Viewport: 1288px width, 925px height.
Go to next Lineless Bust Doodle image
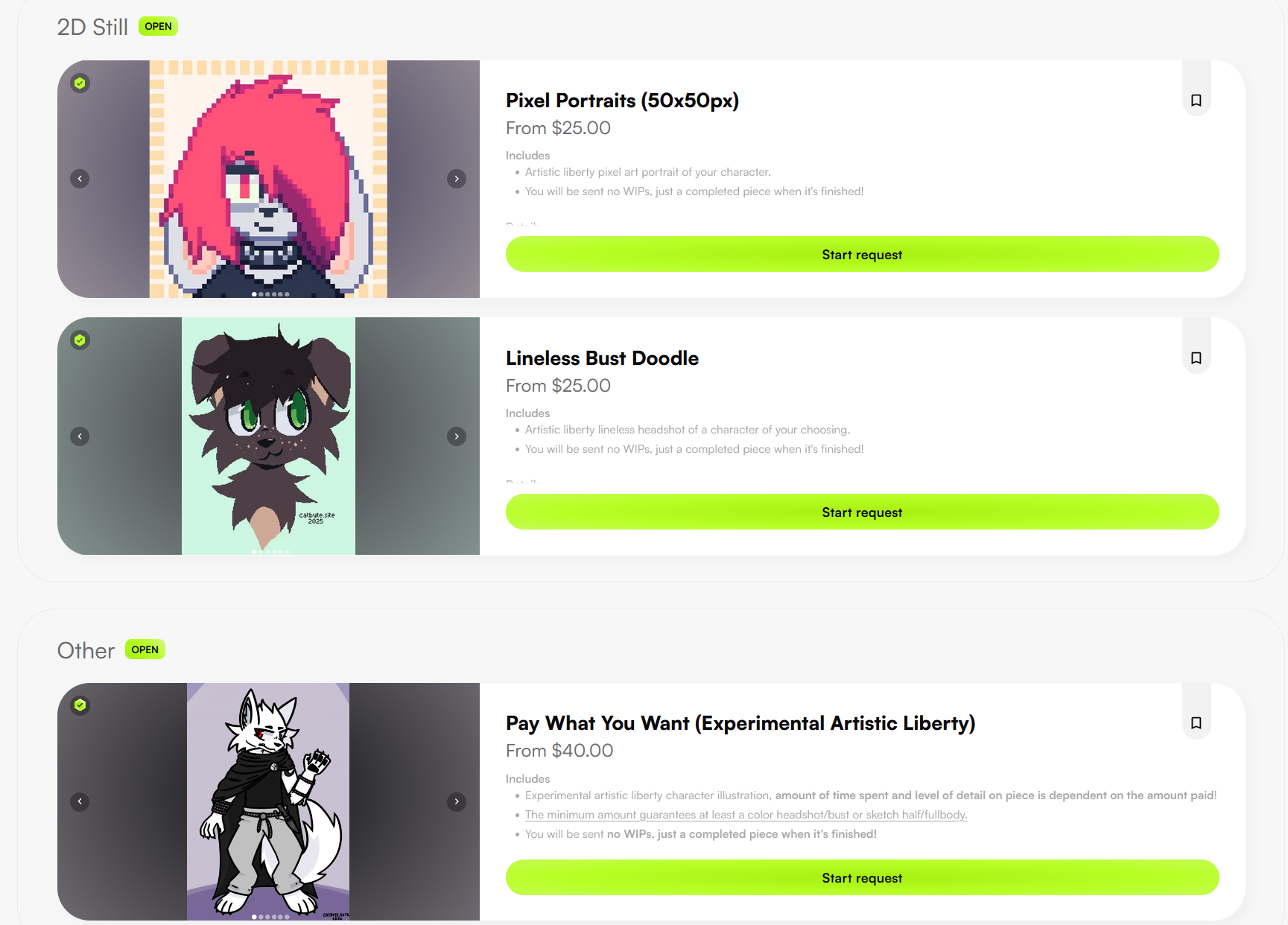coord(457,436)
